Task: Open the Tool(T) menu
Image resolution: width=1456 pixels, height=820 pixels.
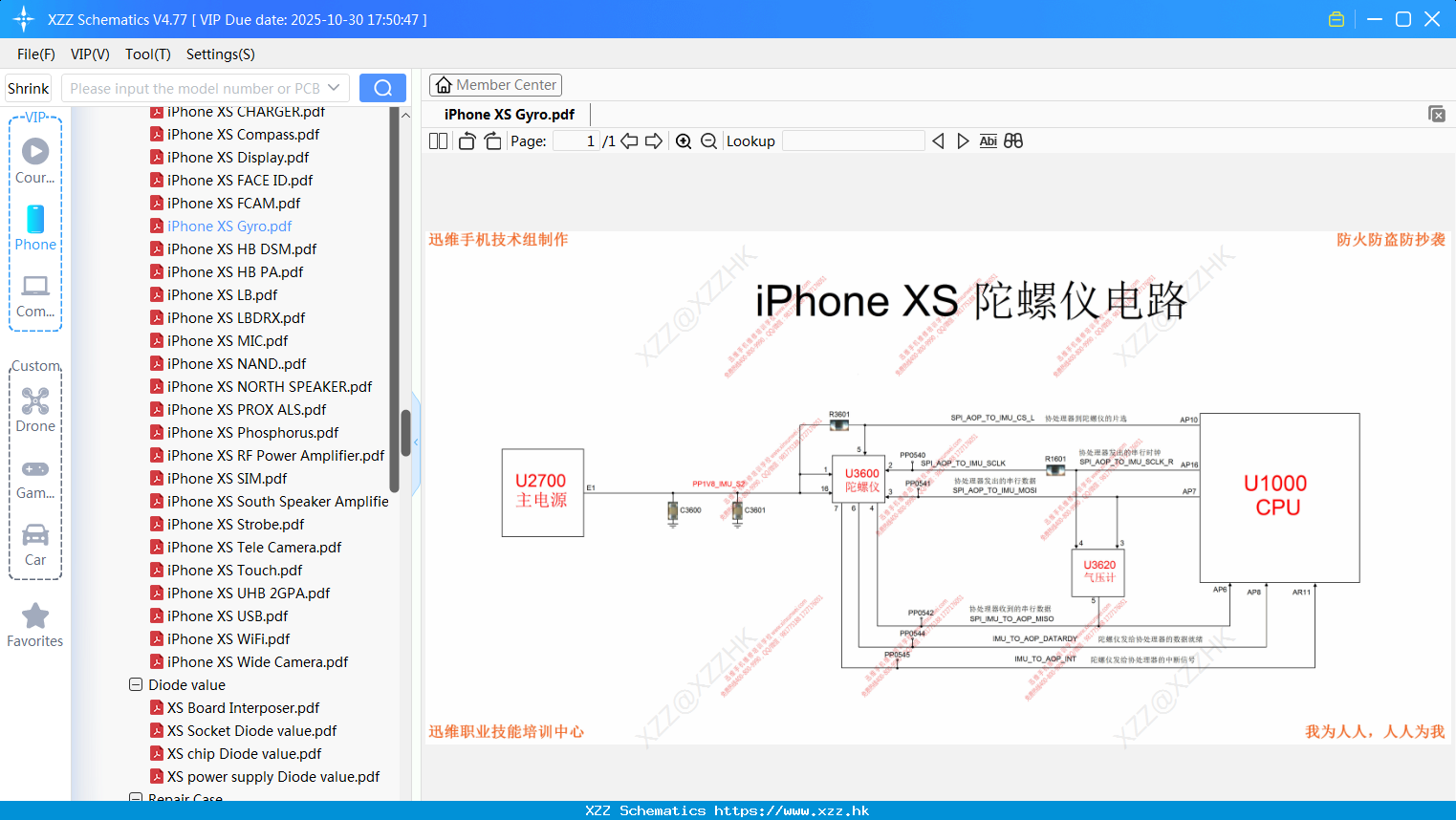Action: tap(148, 54)
